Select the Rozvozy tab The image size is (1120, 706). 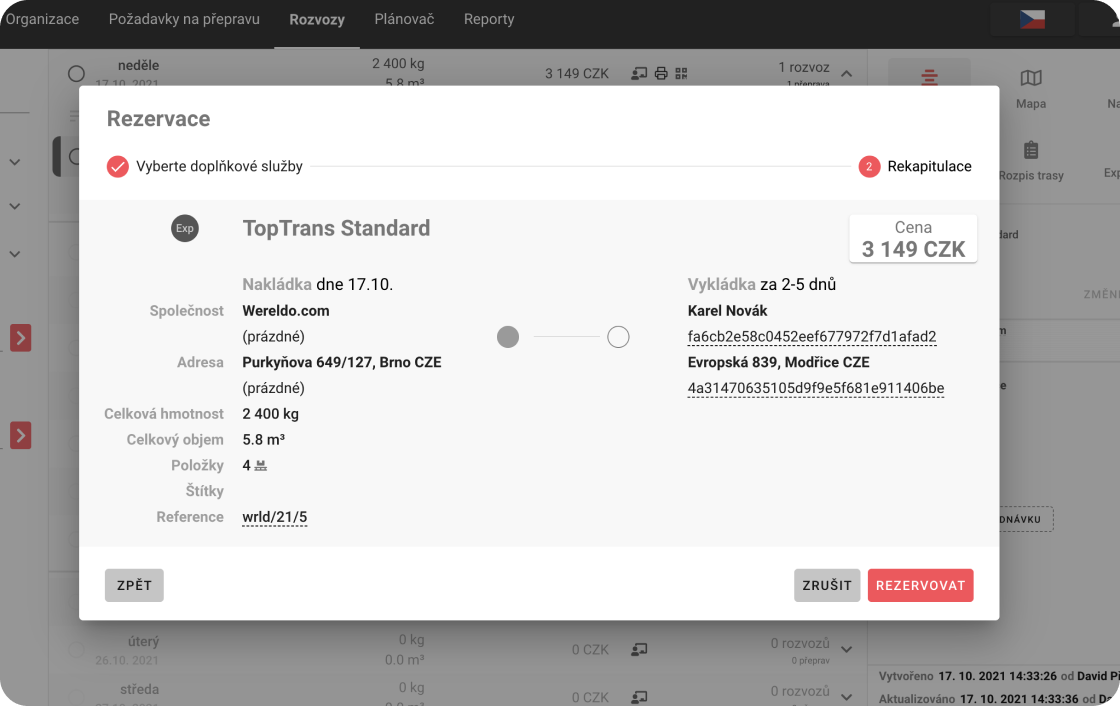(317, 20)
